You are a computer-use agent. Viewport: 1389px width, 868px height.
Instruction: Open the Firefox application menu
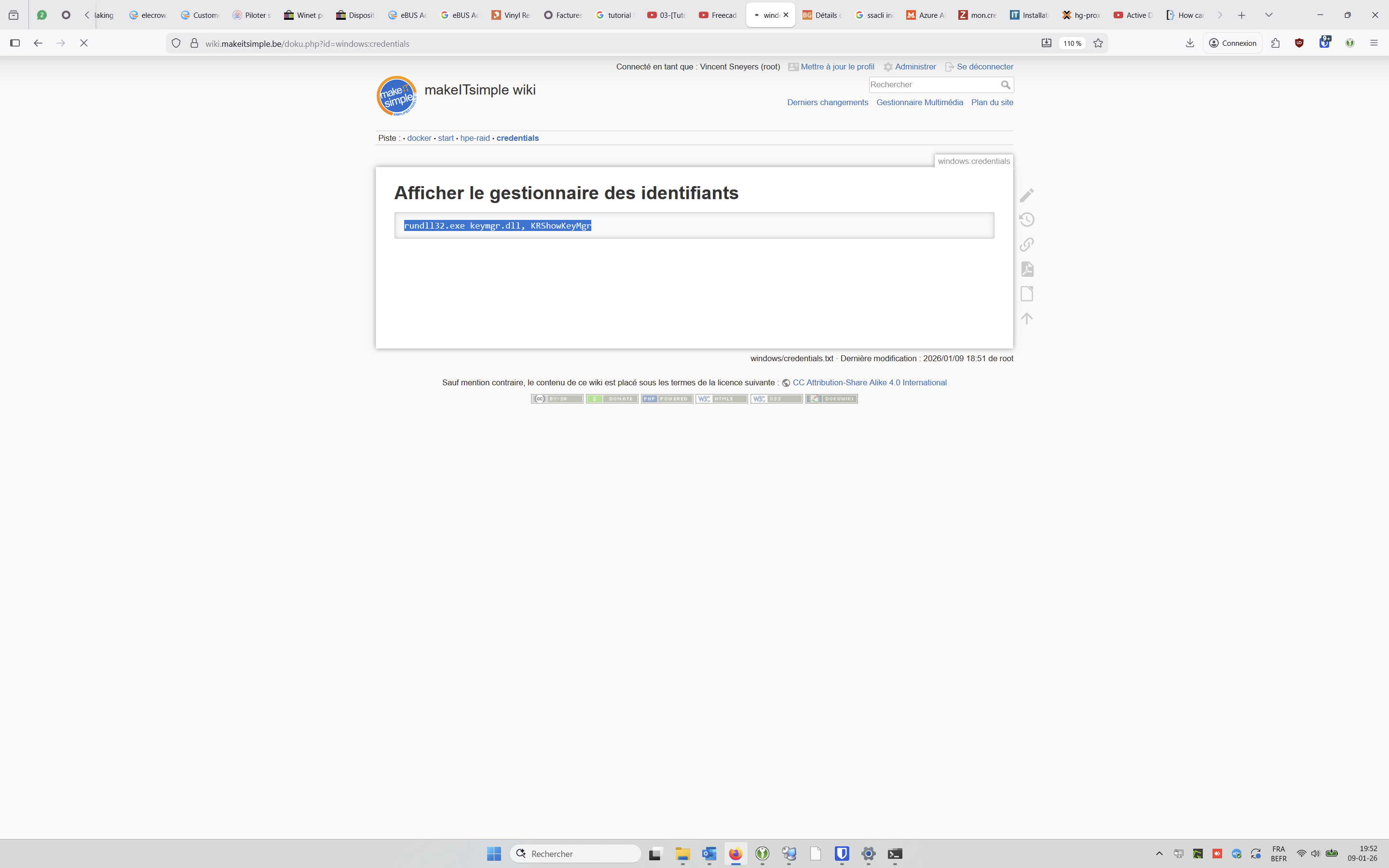point(1374,43)
